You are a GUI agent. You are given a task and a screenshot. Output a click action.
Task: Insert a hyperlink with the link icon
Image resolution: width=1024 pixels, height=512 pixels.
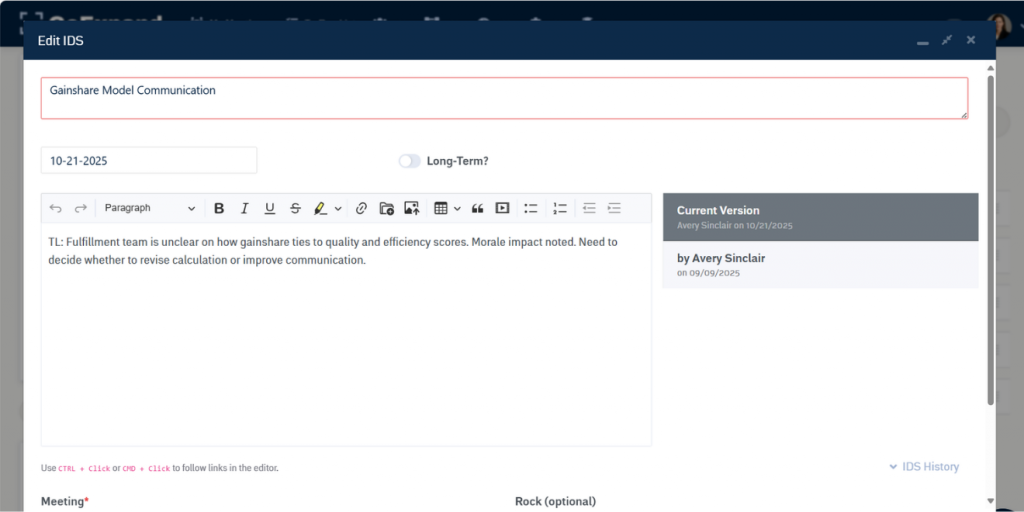point(361,208)
